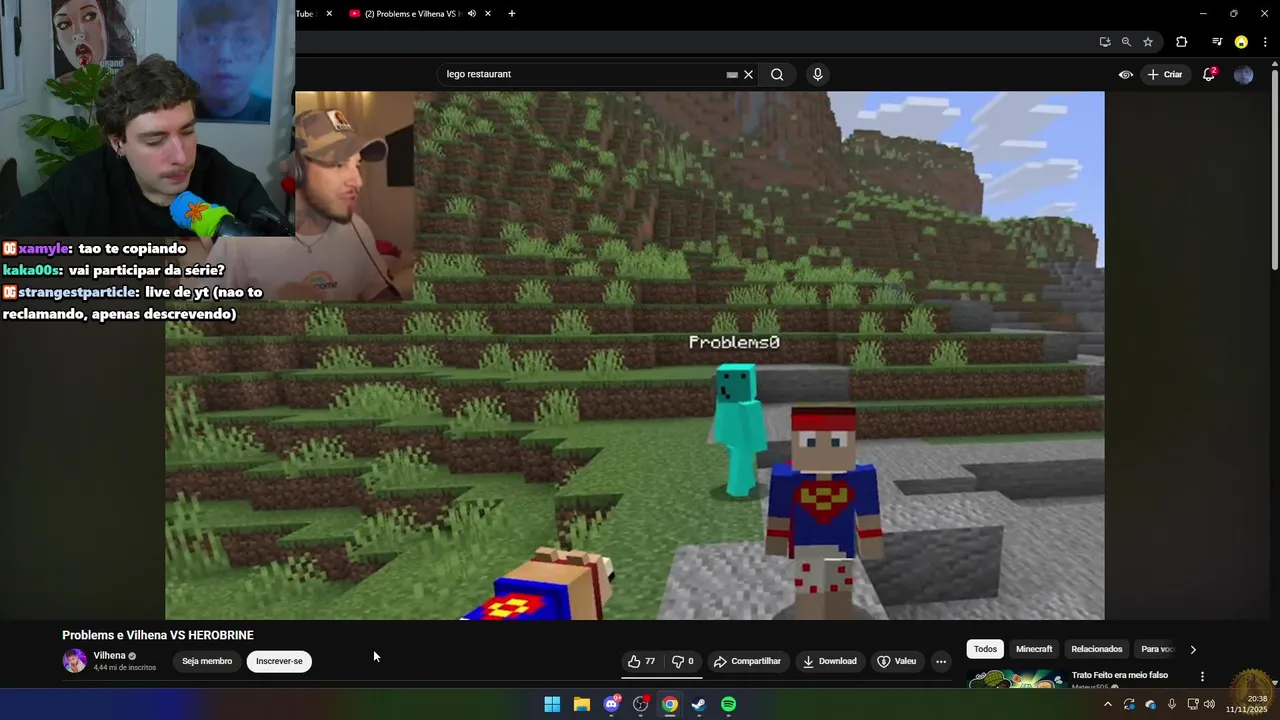Open YouTube notifications bell
The width and height of the screenshot is (1280, 720).
(1209, 74)
